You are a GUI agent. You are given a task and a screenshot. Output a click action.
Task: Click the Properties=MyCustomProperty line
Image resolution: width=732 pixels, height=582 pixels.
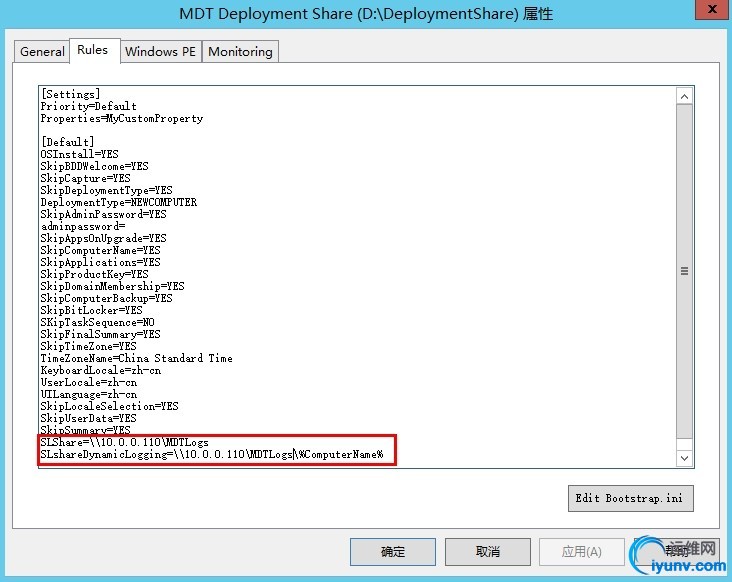click(x=122, y=118)
